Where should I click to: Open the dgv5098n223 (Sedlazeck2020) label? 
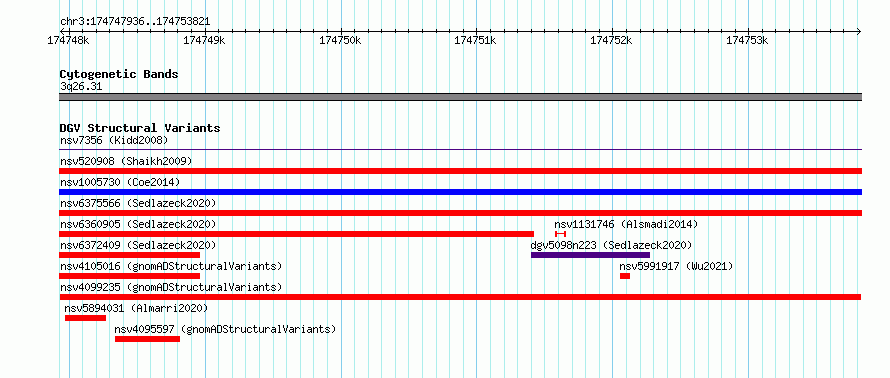click(611, 245)
